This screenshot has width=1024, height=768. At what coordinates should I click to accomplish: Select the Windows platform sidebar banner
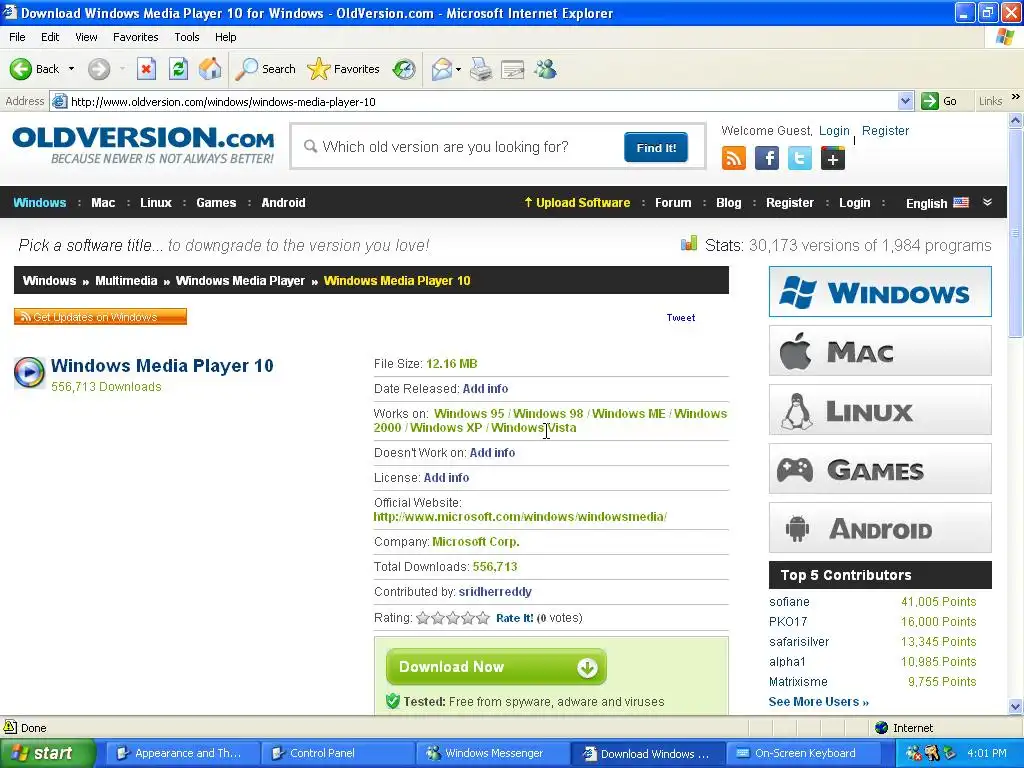click(x=880, y=292)
